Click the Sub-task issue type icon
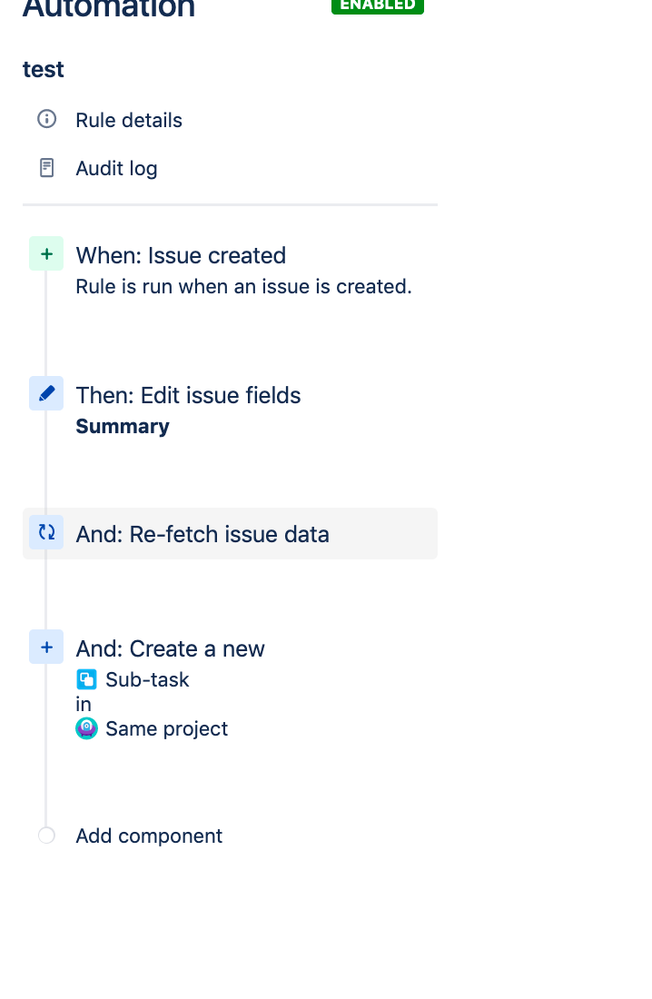The height and width of the screenshot is (999, 652). click(87, 680)
